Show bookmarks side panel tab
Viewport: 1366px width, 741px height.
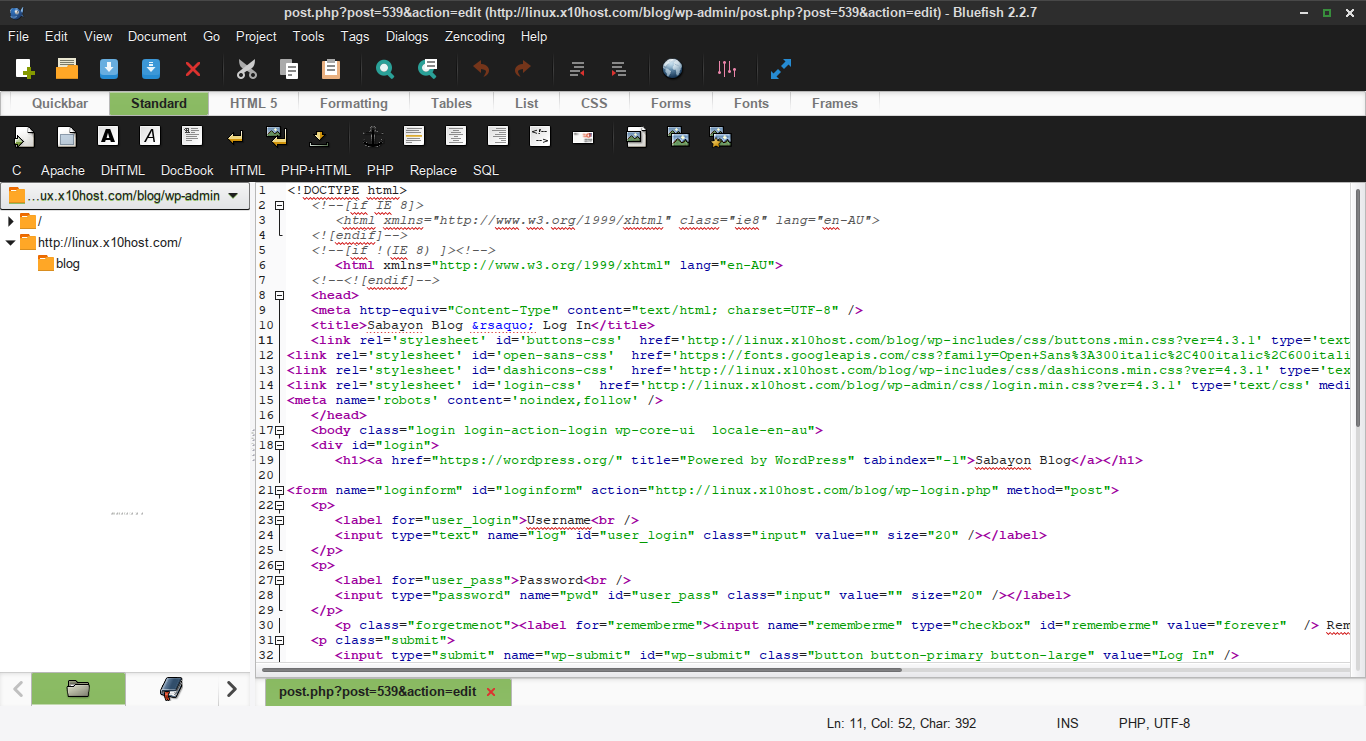171,689
